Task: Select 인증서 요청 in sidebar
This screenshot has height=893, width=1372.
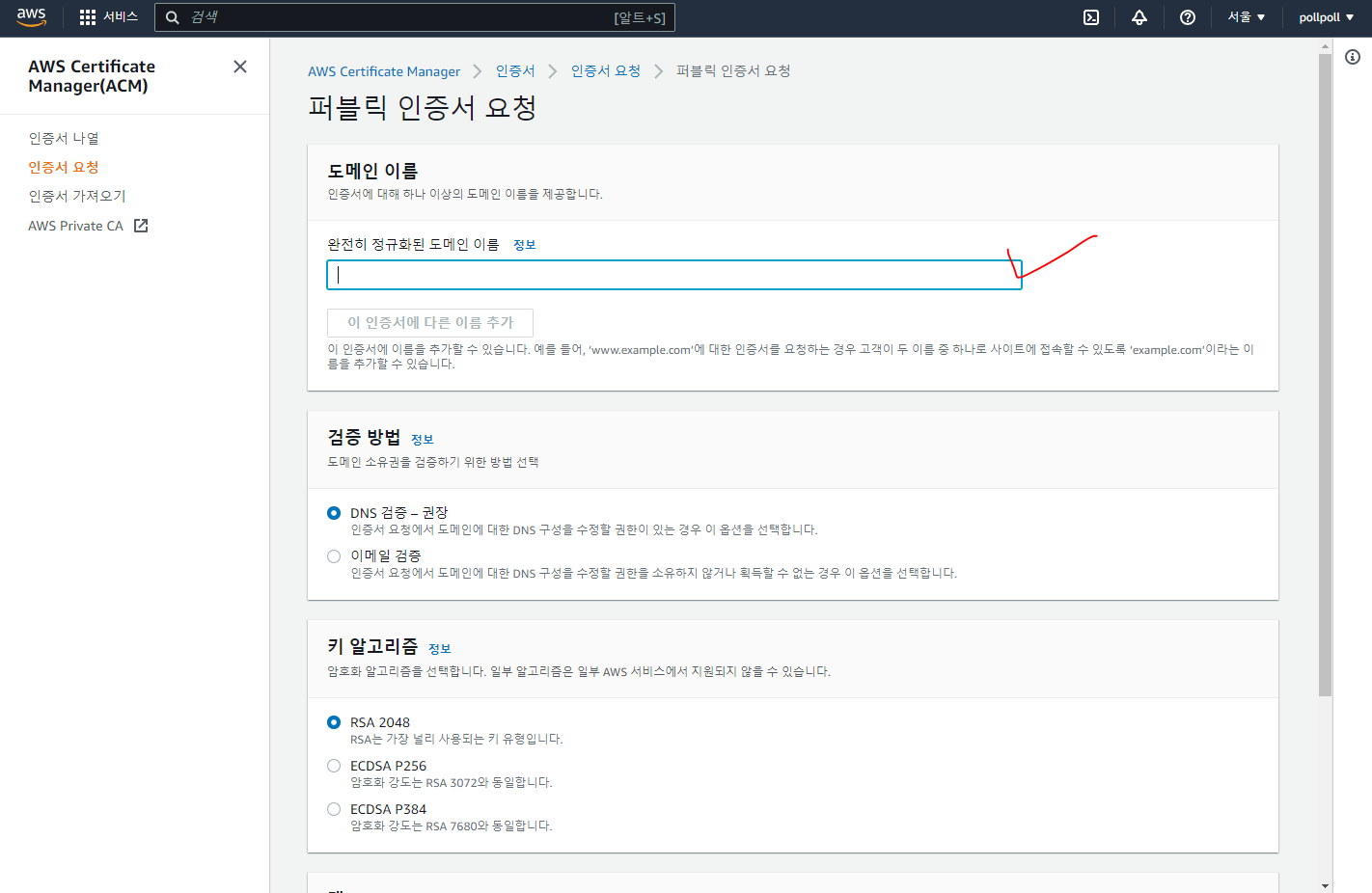Action: pyautogui.click(x=64, y=167)
